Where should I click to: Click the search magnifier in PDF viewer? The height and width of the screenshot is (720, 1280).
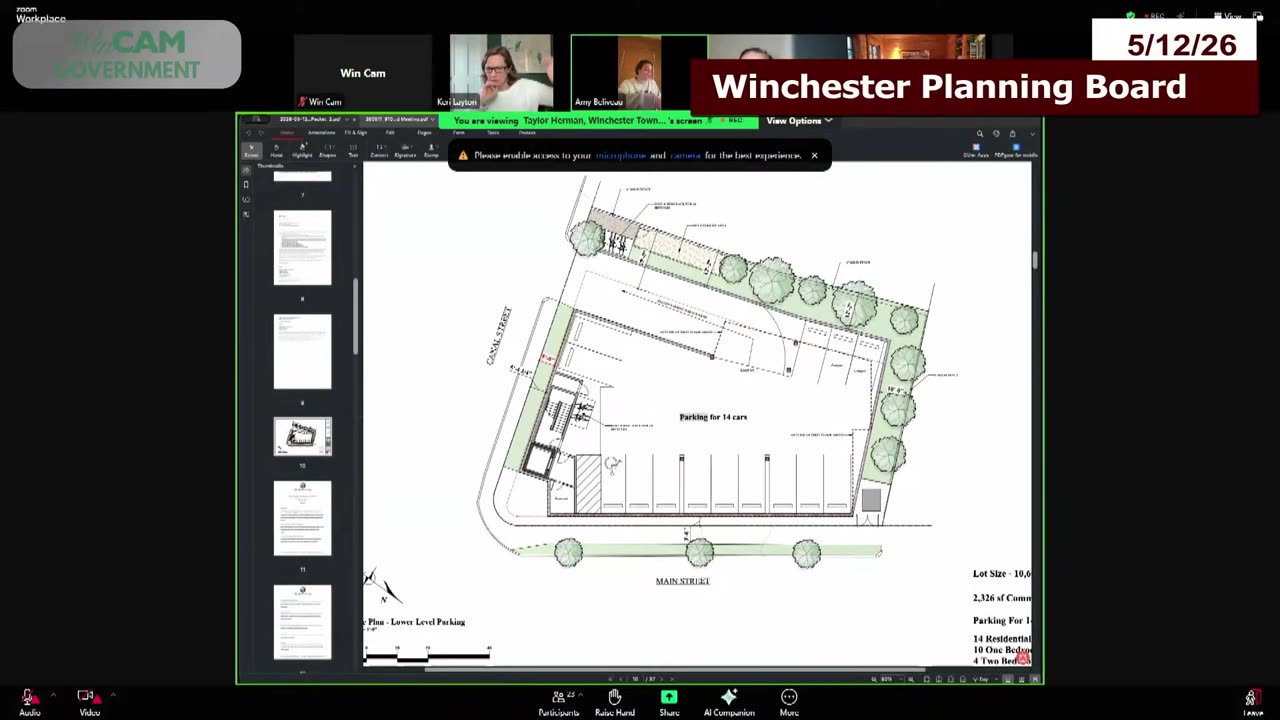point(980,133)
